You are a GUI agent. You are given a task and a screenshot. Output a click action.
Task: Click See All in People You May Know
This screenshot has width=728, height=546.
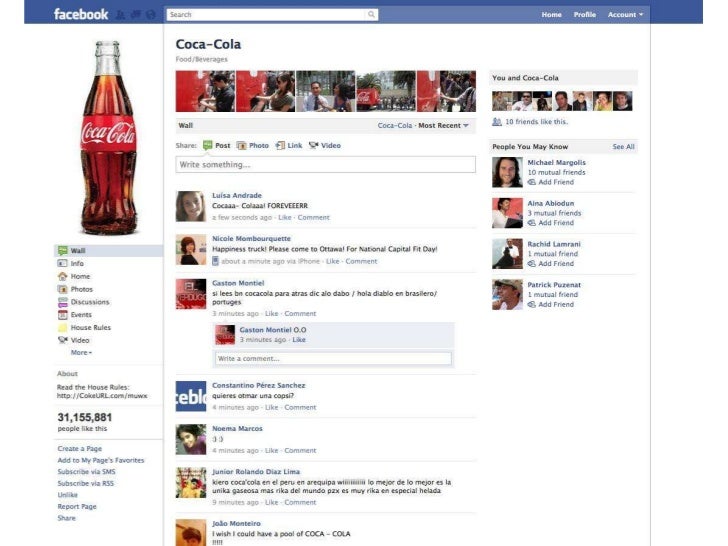623,147
